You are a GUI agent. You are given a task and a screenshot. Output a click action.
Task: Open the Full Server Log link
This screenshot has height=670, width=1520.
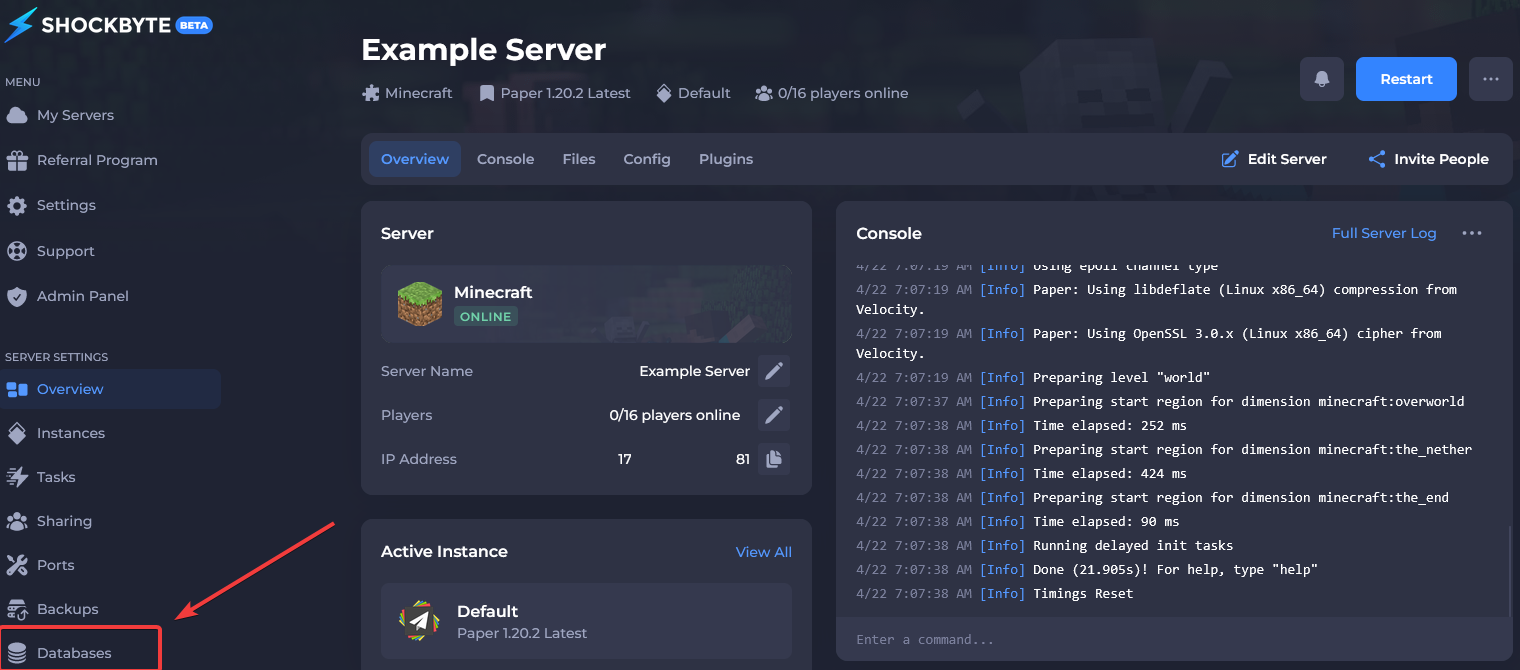(1383, 233)
